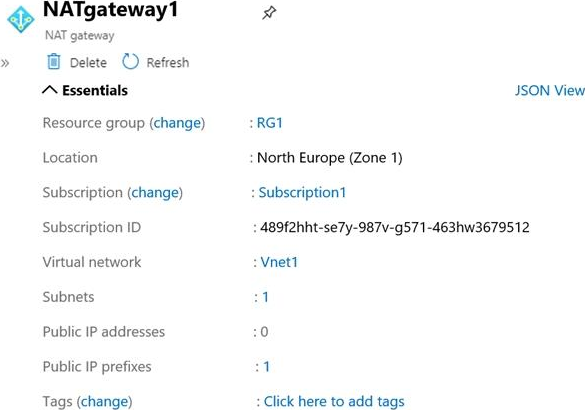Click the NAT gateway diamond resource icon
Image resolution: width=585 pixels, height=410 pixels.
click(21, 19)
